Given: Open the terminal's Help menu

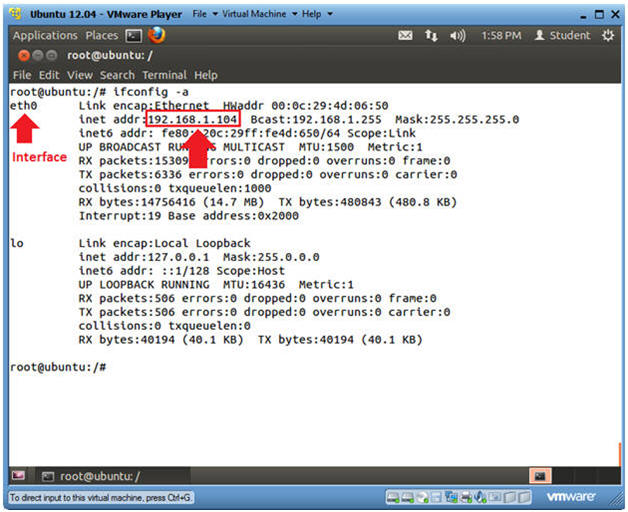Looking at the screenshot, I should click(x=206, y=75).
